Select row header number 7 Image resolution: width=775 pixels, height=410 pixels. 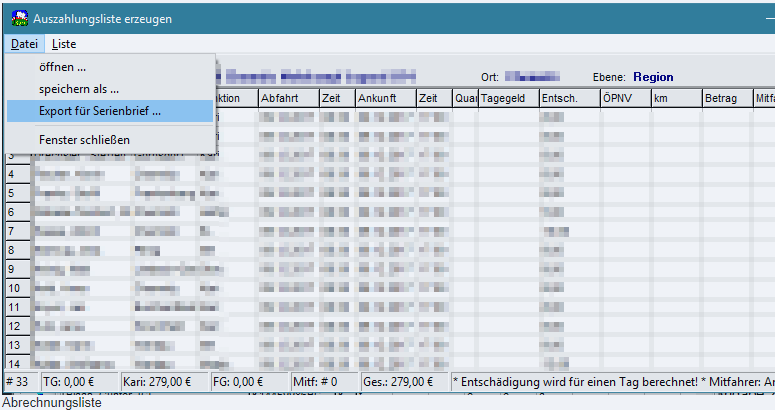(18, 231)
